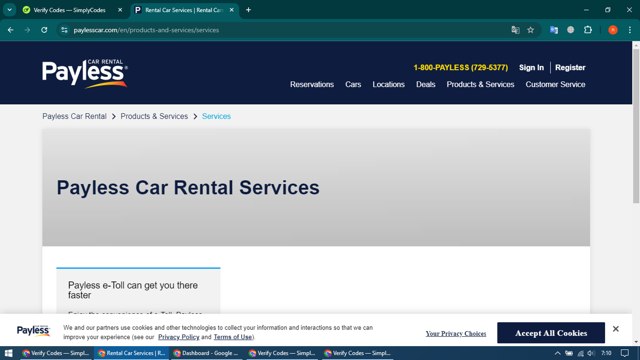Open the Terms of Use link
The width and height of the screenshot is (640, 360).
233,337
